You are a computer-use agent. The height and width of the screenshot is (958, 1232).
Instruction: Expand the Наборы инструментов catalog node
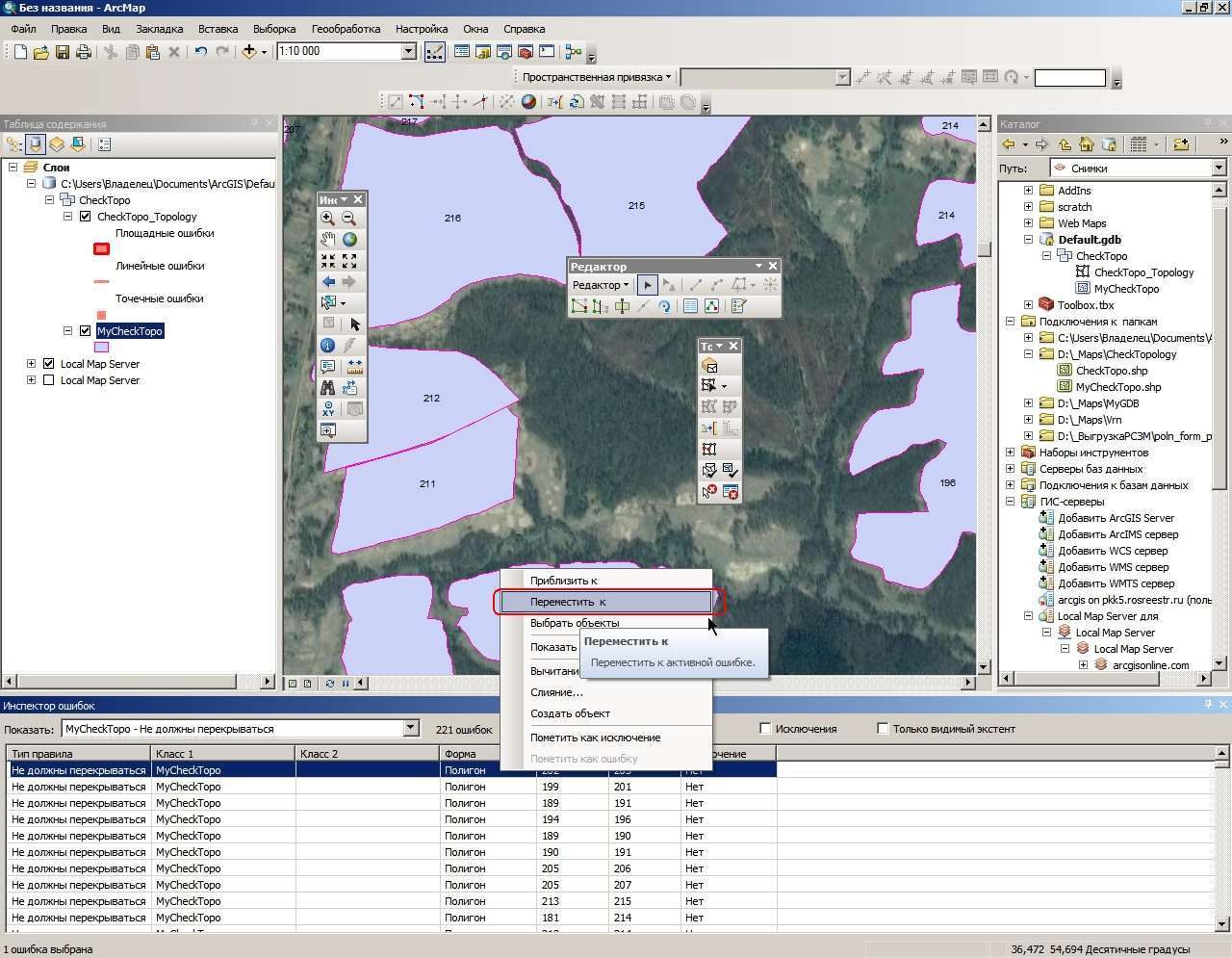tap(1011, 453)
